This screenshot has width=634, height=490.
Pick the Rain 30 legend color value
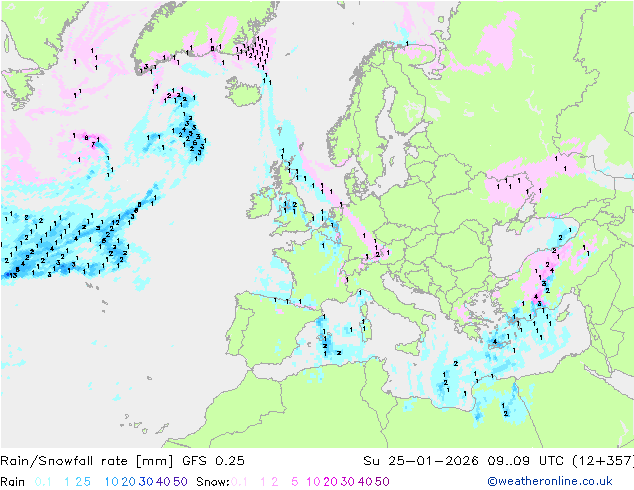point(146,482)
